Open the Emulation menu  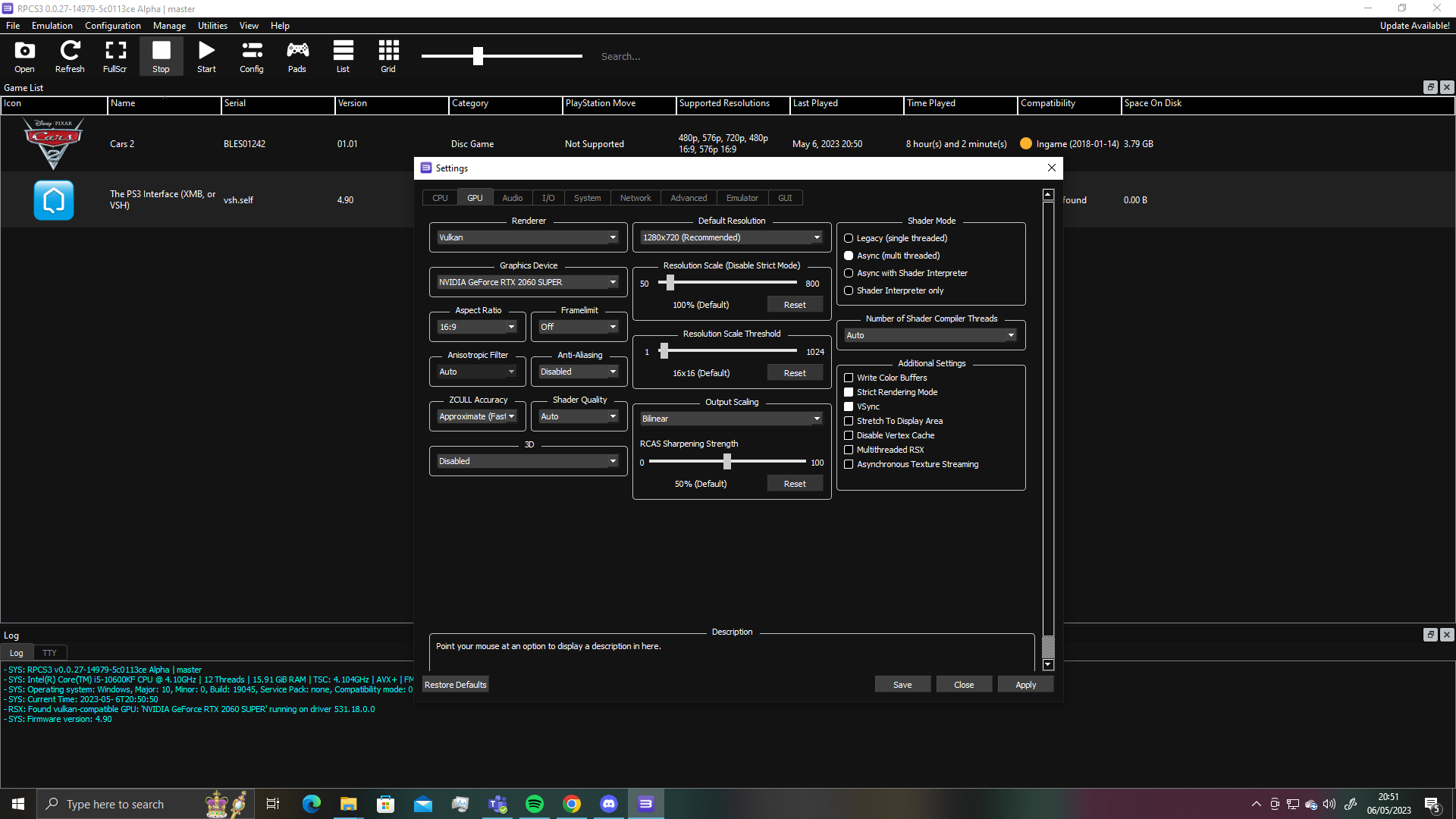[x=51, y=25]
